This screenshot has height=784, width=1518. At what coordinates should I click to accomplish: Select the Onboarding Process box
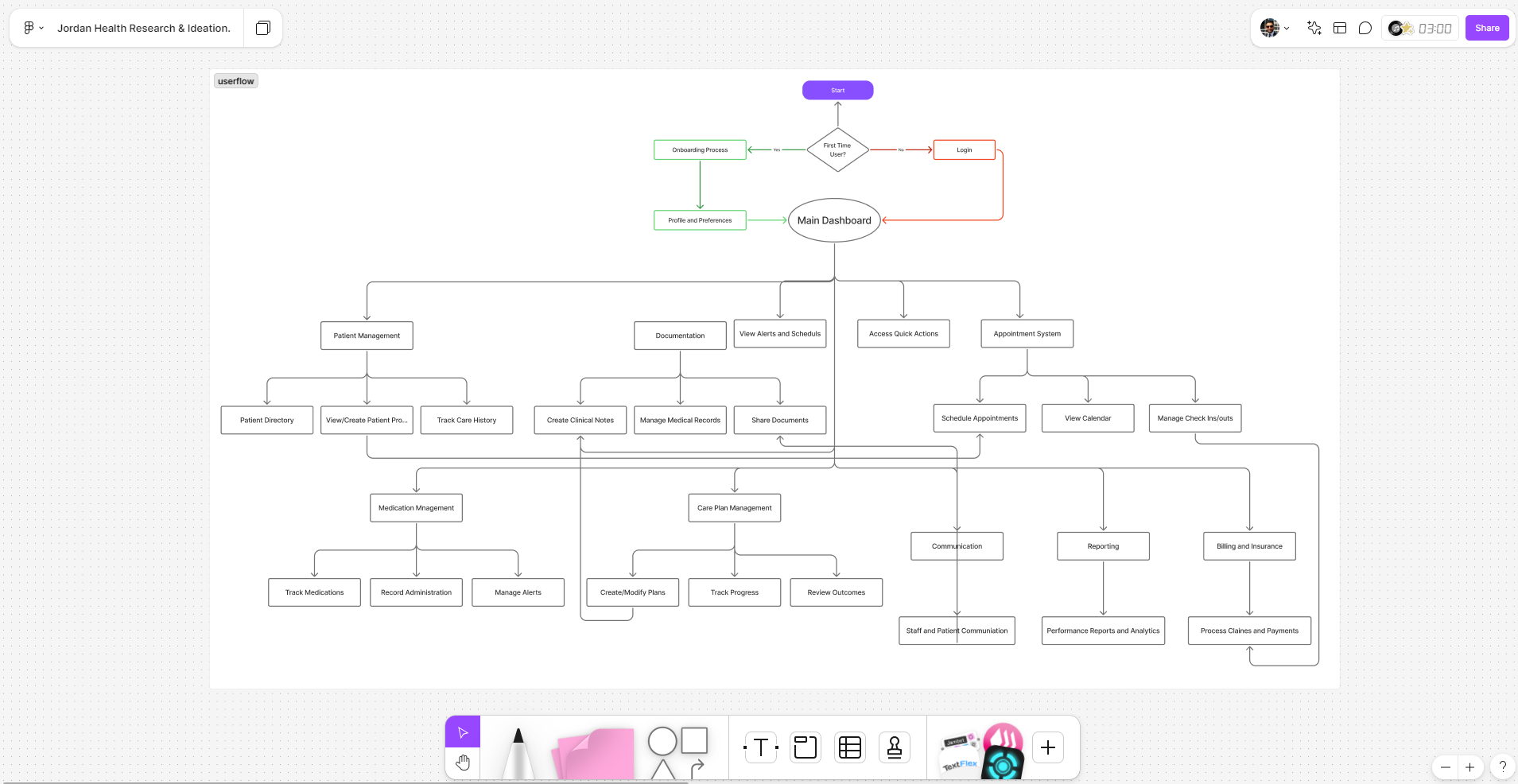(700, 149)
